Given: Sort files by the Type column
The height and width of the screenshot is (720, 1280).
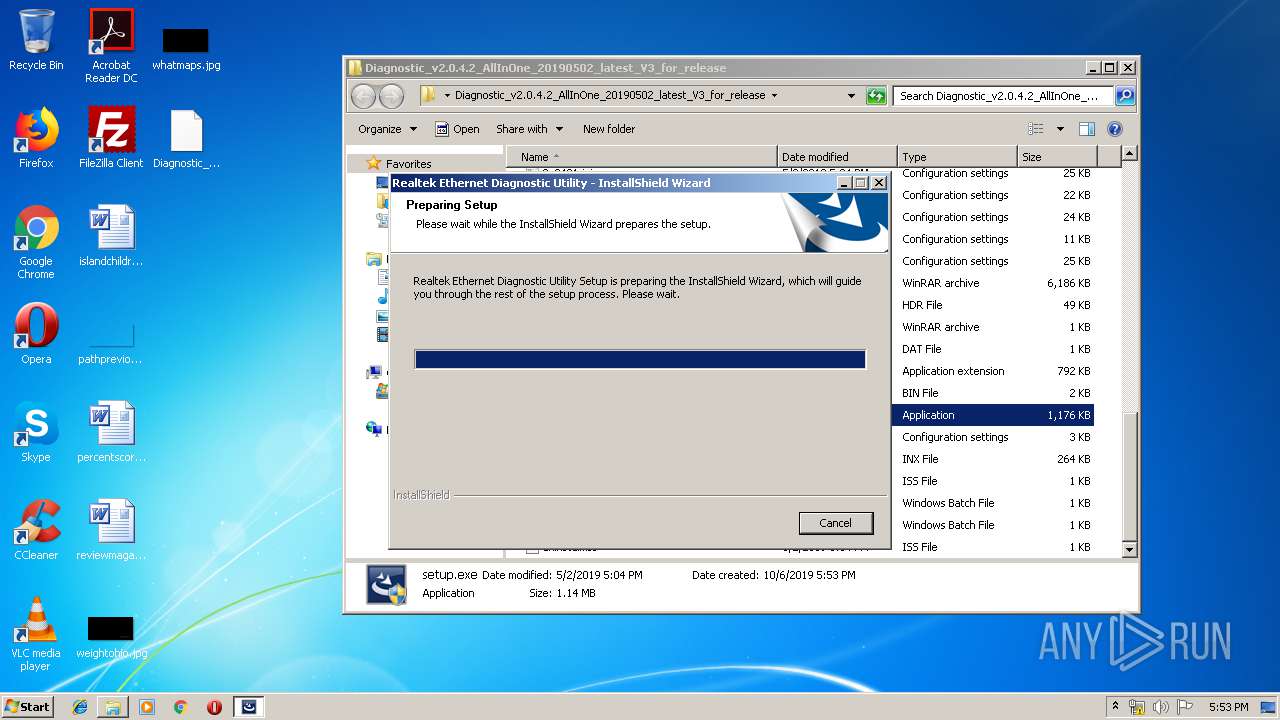Looking at the screenshot, I should (958, 157).
